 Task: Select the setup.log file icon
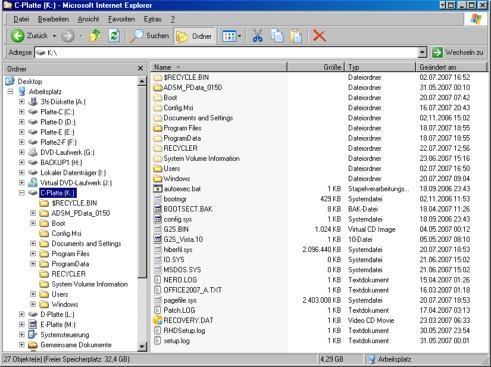(157, 341)
